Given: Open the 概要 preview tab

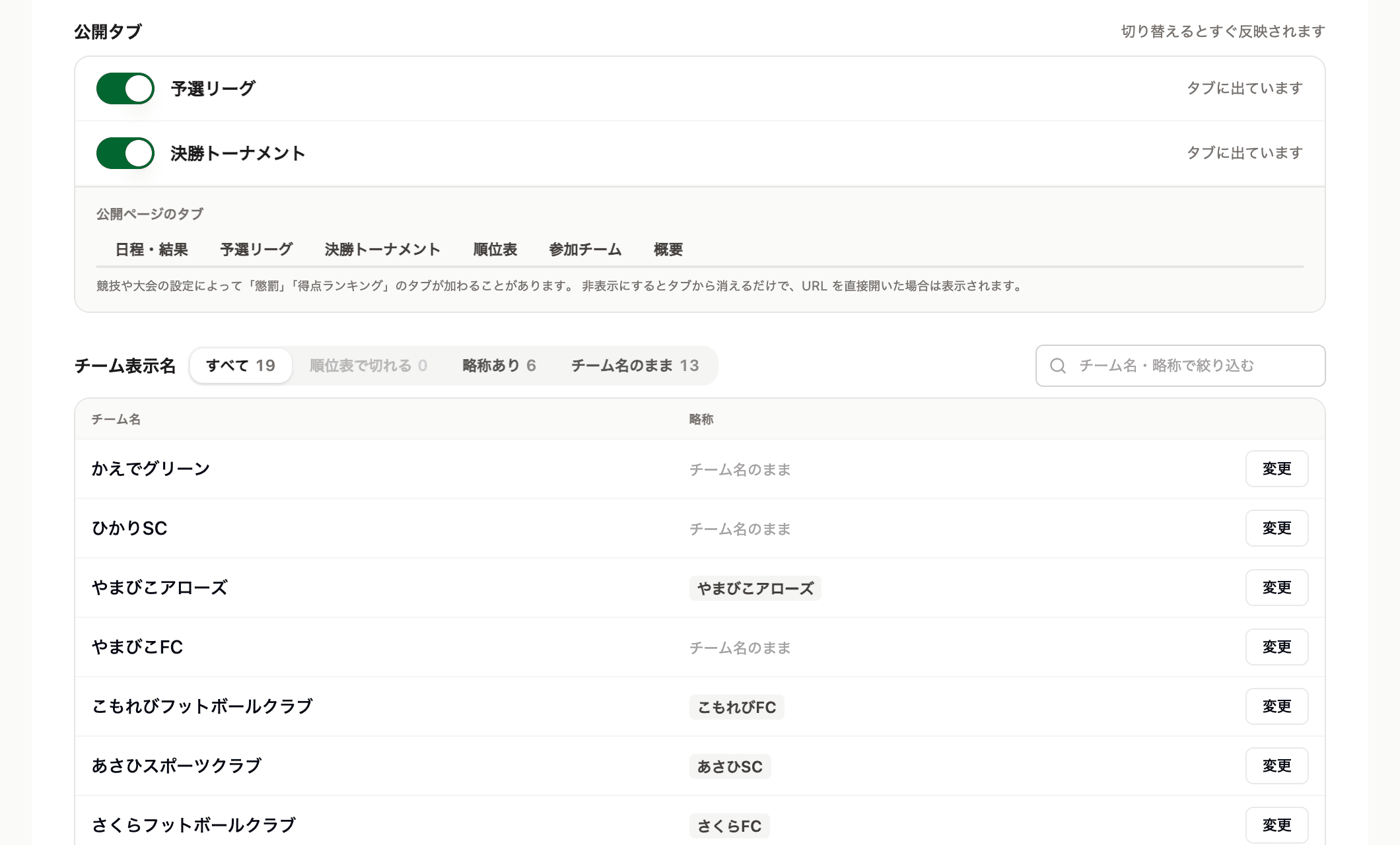Looking at the screenshot, I should (x=668, y=250).
